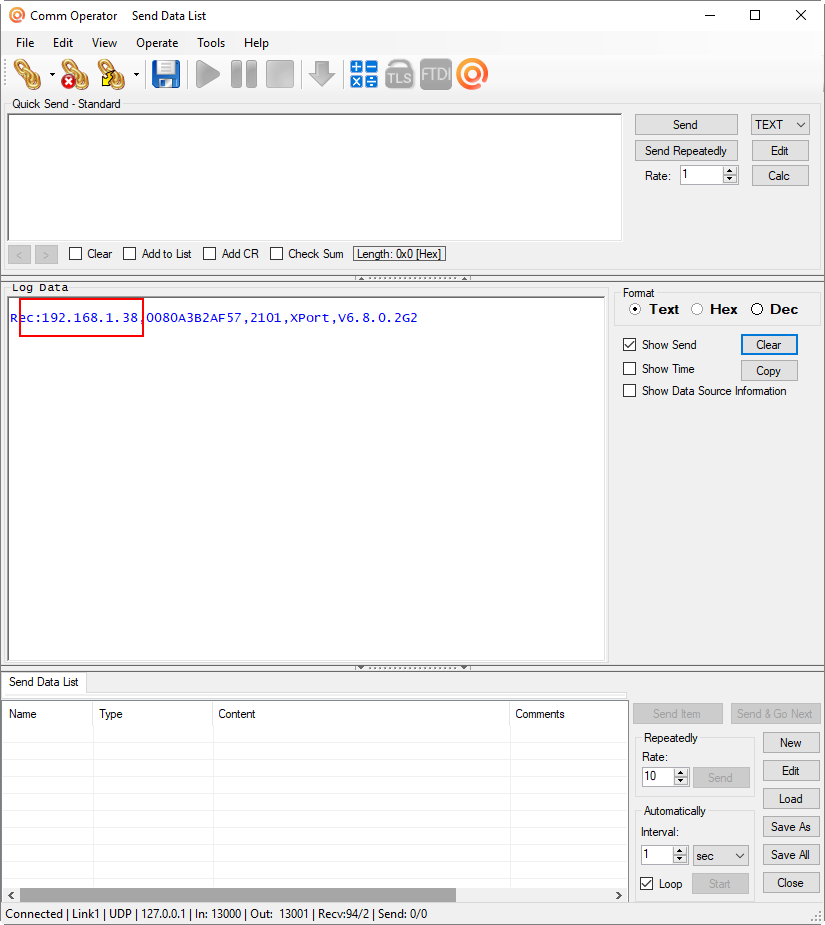The image size is (825, 925).
Task: Click the Pause toolbar button
Action: point(244,74)
